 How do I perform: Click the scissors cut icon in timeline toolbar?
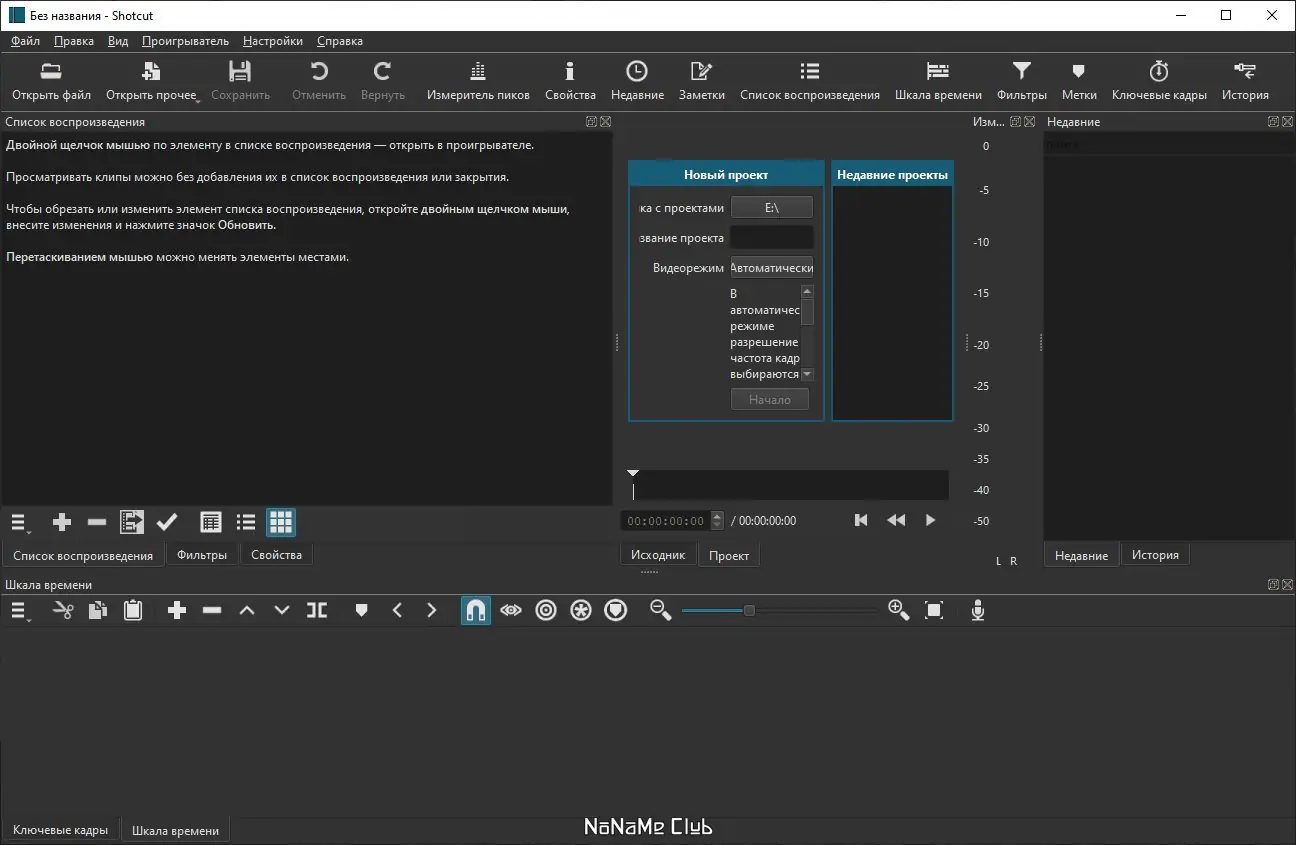point(63,610)
